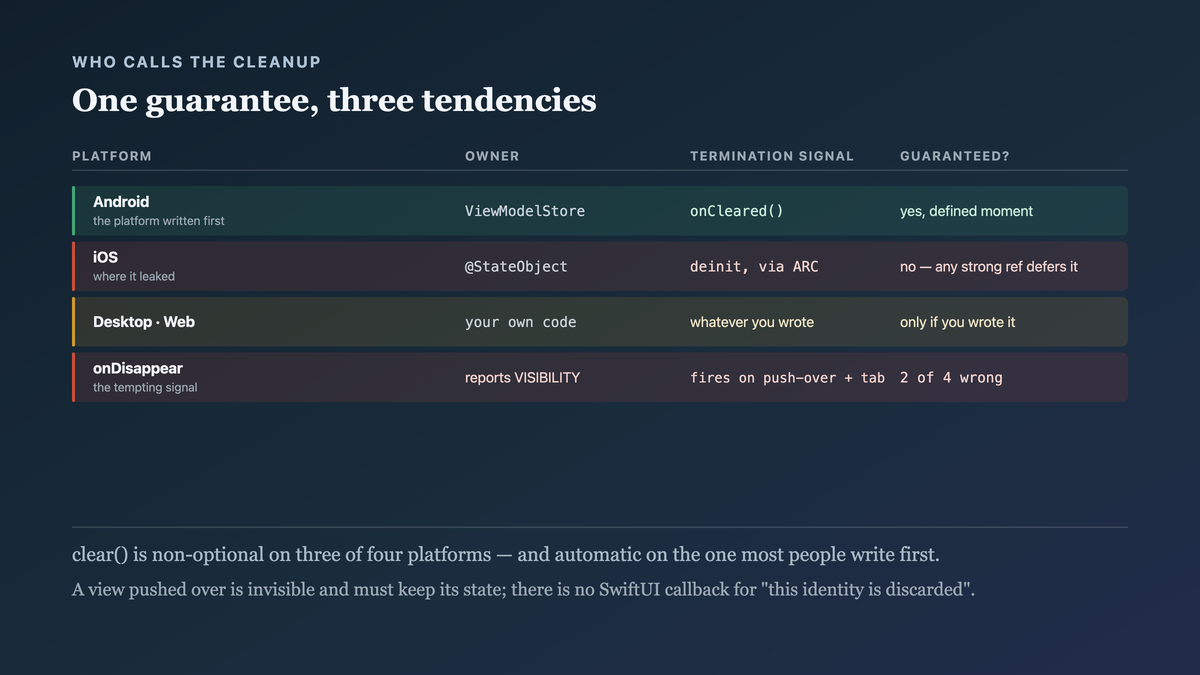Click 'where it leaked' subtitle
1200x675 pixels.
click(134, 277)
